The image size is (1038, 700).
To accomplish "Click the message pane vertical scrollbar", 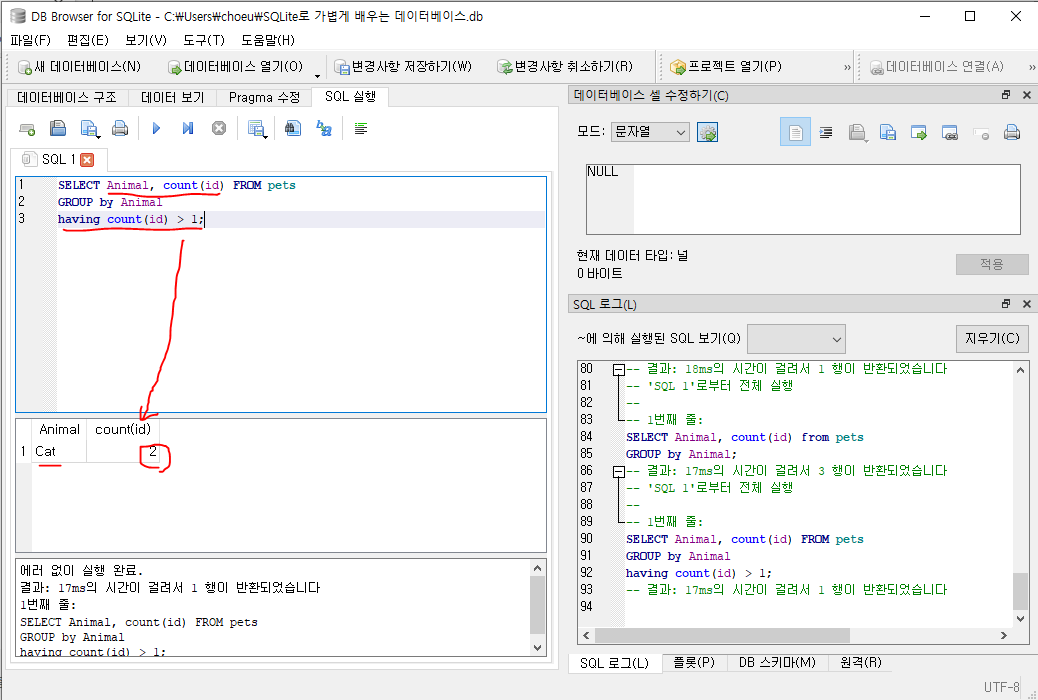I will pos(538,607).
